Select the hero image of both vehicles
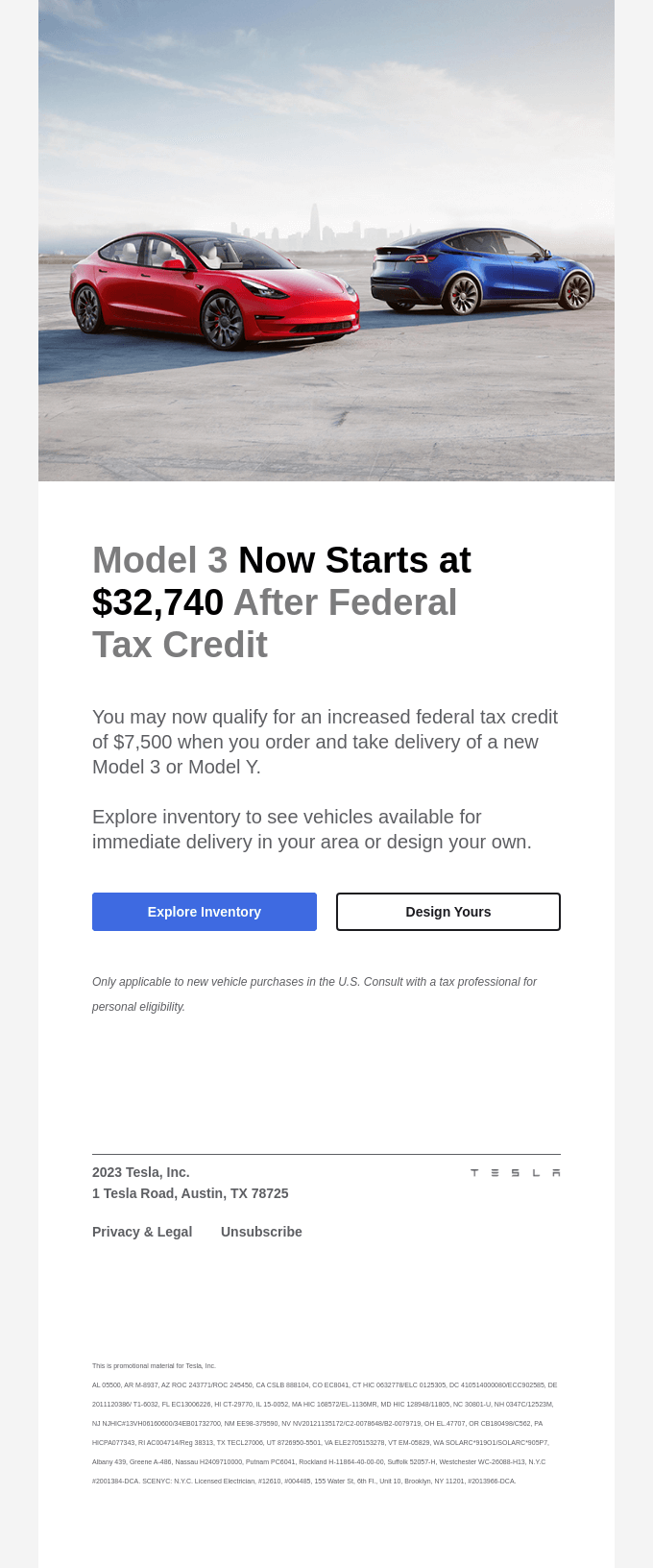The height and width of the screenshot is (1568, 653). click(x=326, y=240)
